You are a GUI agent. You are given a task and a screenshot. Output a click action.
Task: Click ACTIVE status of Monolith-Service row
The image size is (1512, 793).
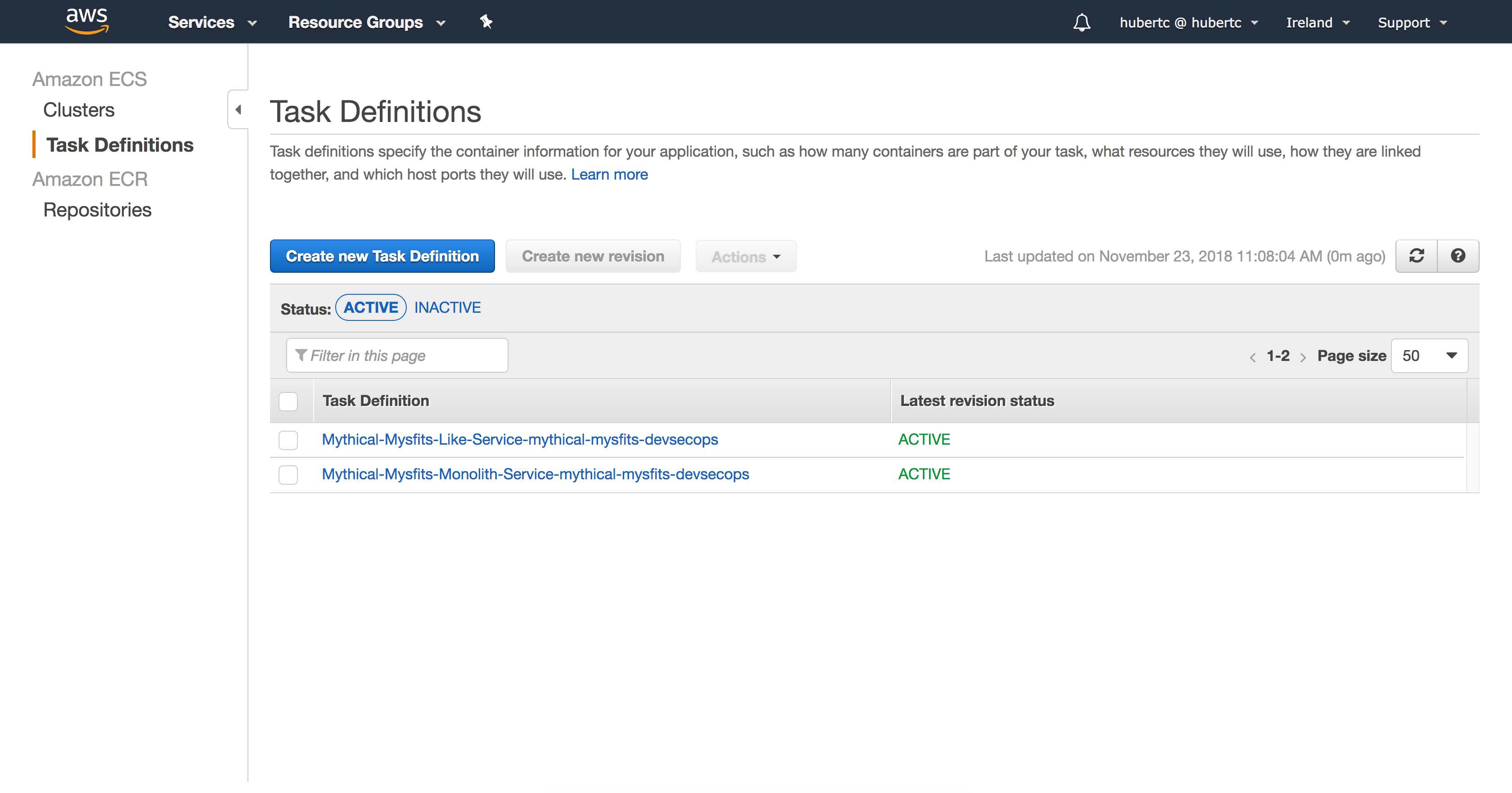click(924, 474)
